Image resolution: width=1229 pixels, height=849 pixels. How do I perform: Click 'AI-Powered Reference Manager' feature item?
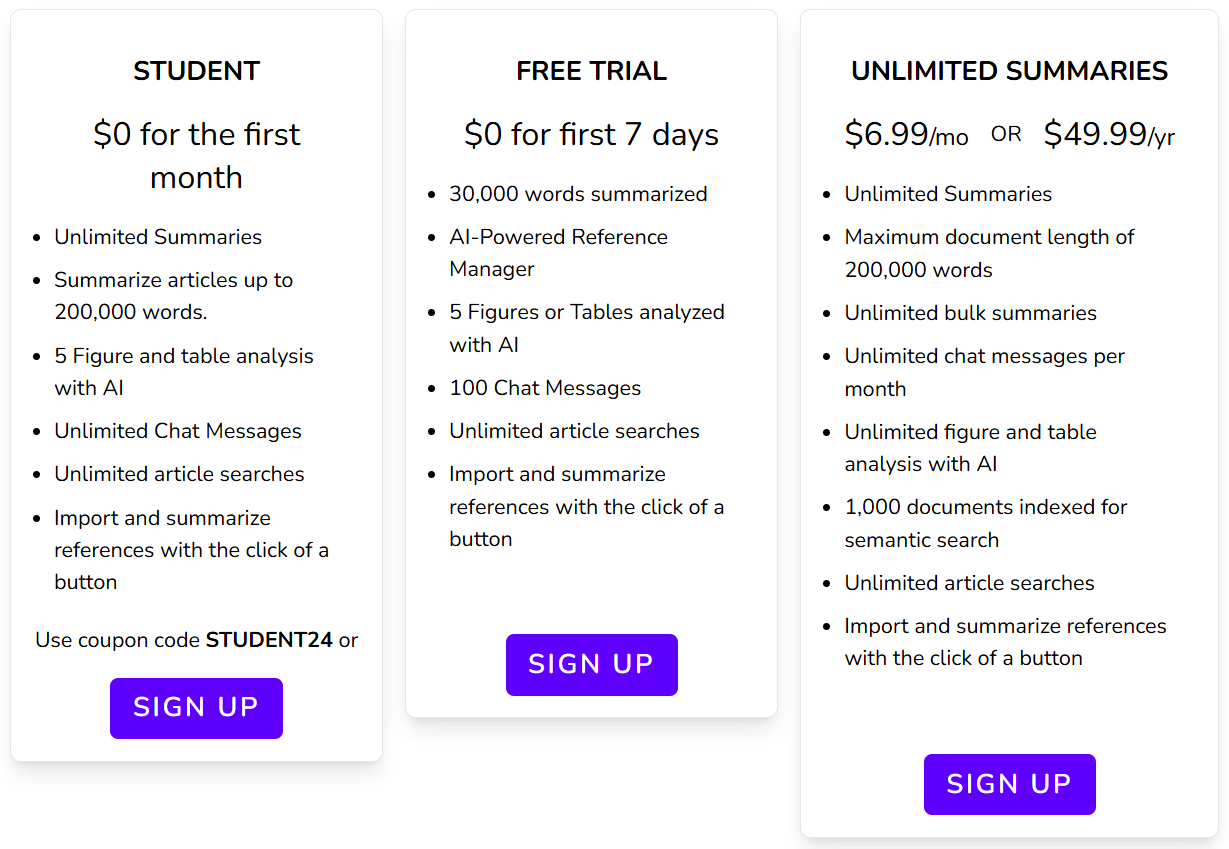[558, 253]
